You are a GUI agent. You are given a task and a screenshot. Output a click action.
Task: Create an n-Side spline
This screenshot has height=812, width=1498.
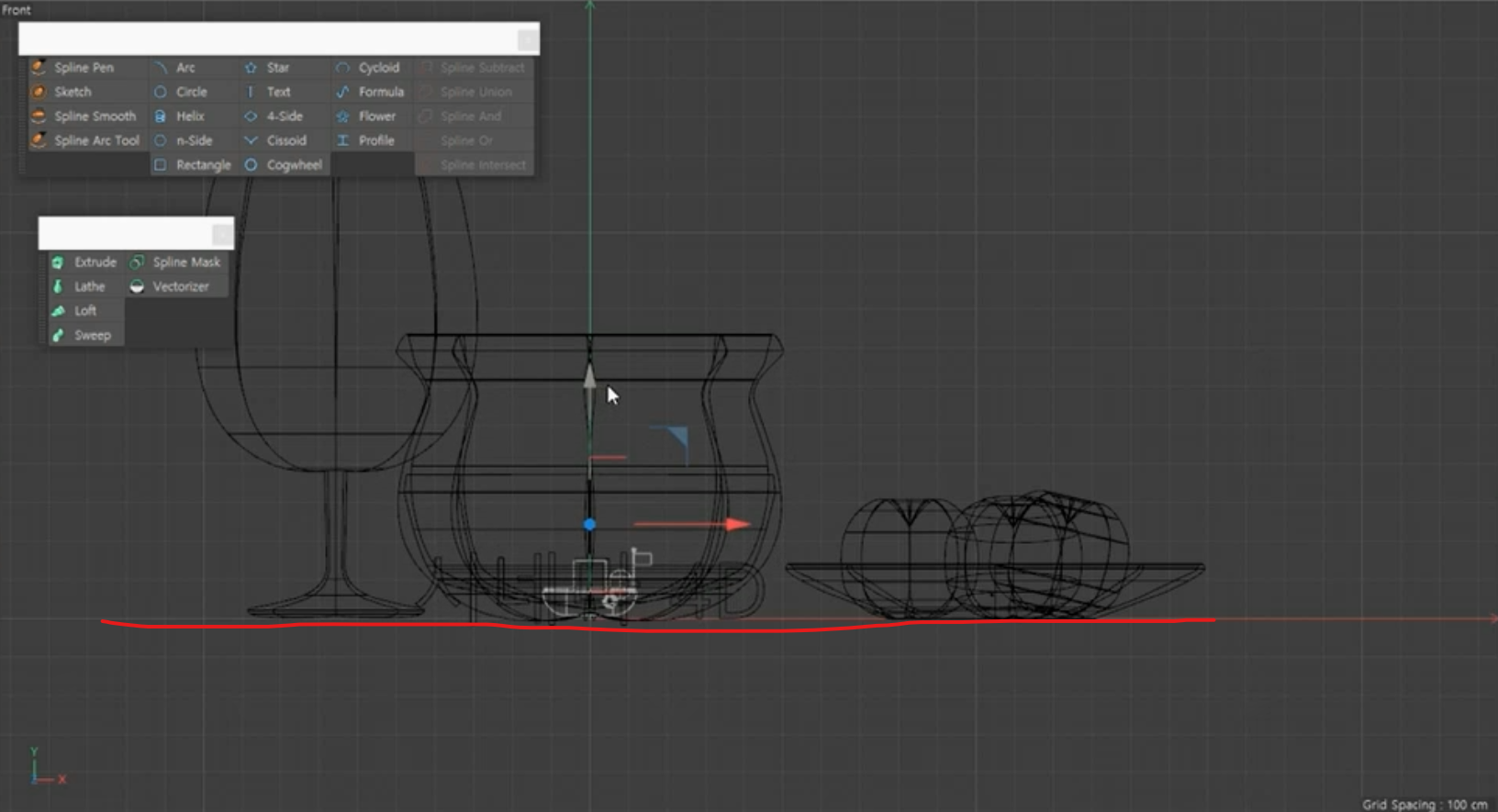(x=193, y=140)
